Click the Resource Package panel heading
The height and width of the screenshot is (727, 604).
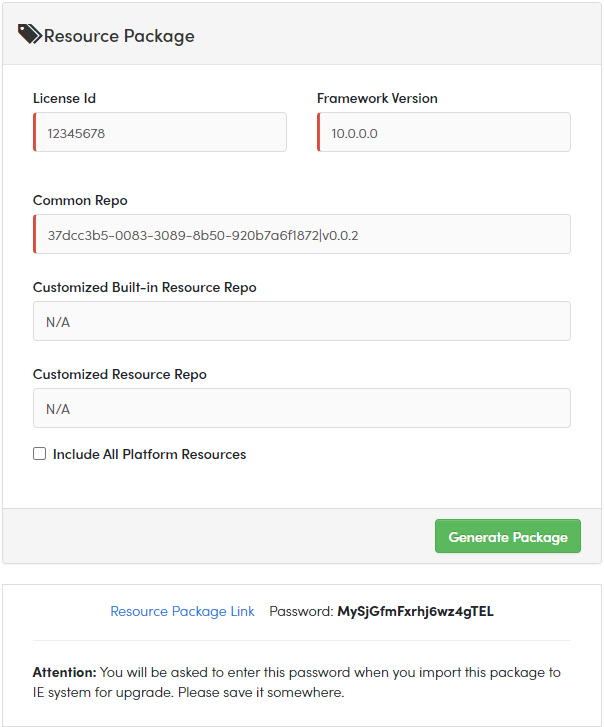[119, 36]
